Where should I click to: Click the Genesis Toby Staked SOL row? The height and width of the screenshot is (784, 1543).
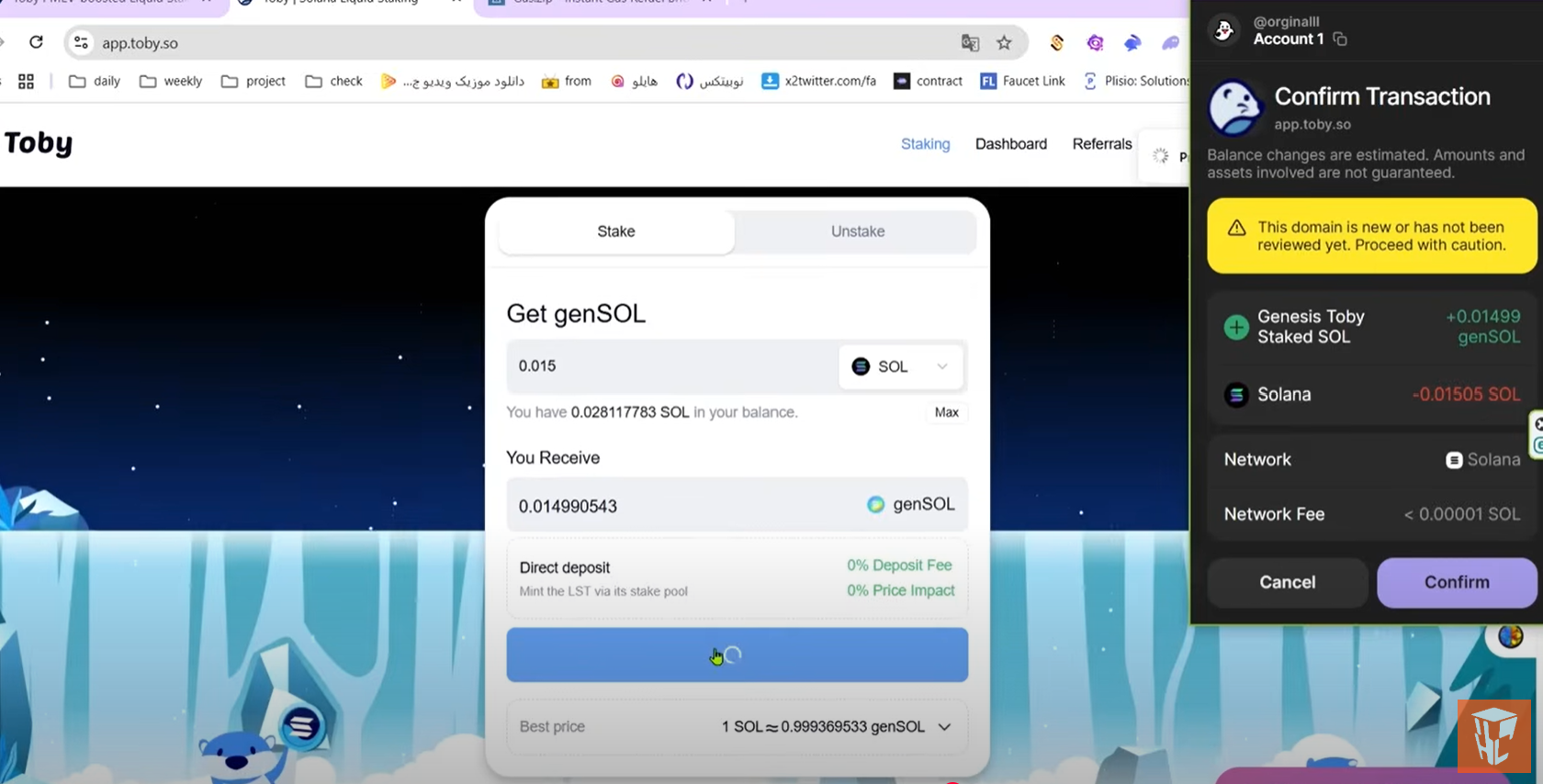(x=1371, y=327)
